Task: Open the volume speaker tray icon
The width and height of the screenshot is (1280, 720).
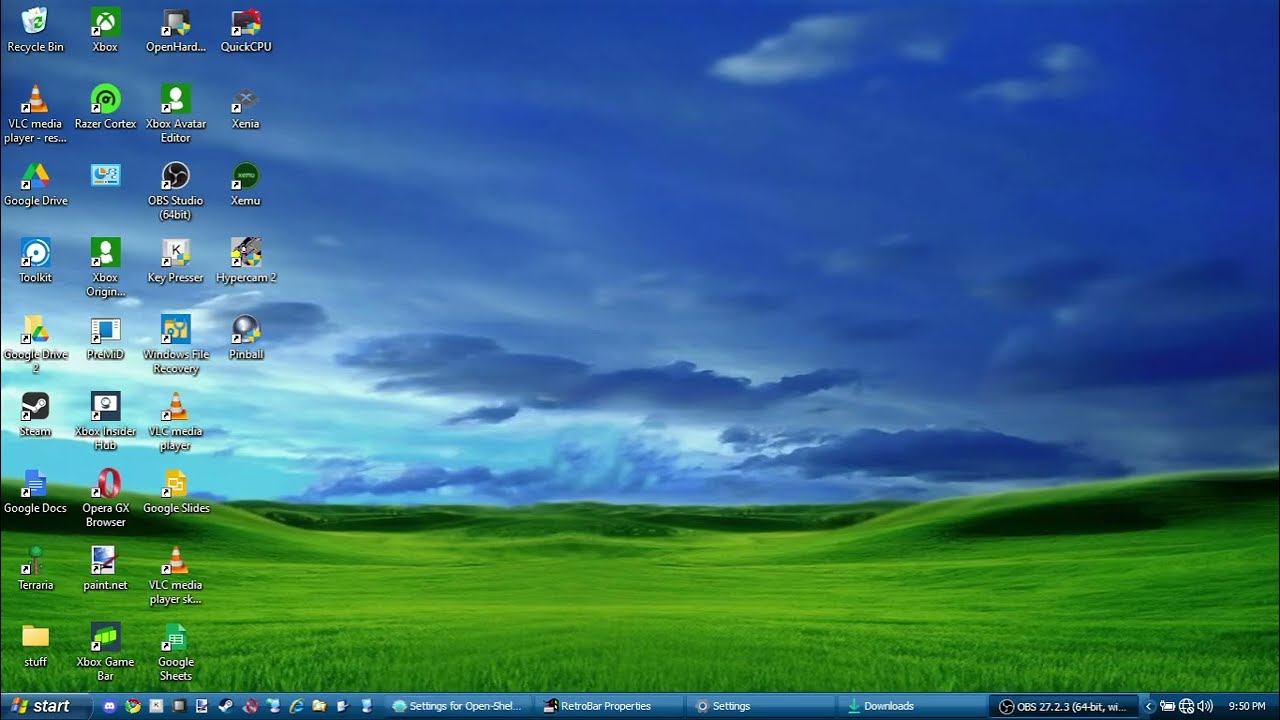Action: 1204,706
